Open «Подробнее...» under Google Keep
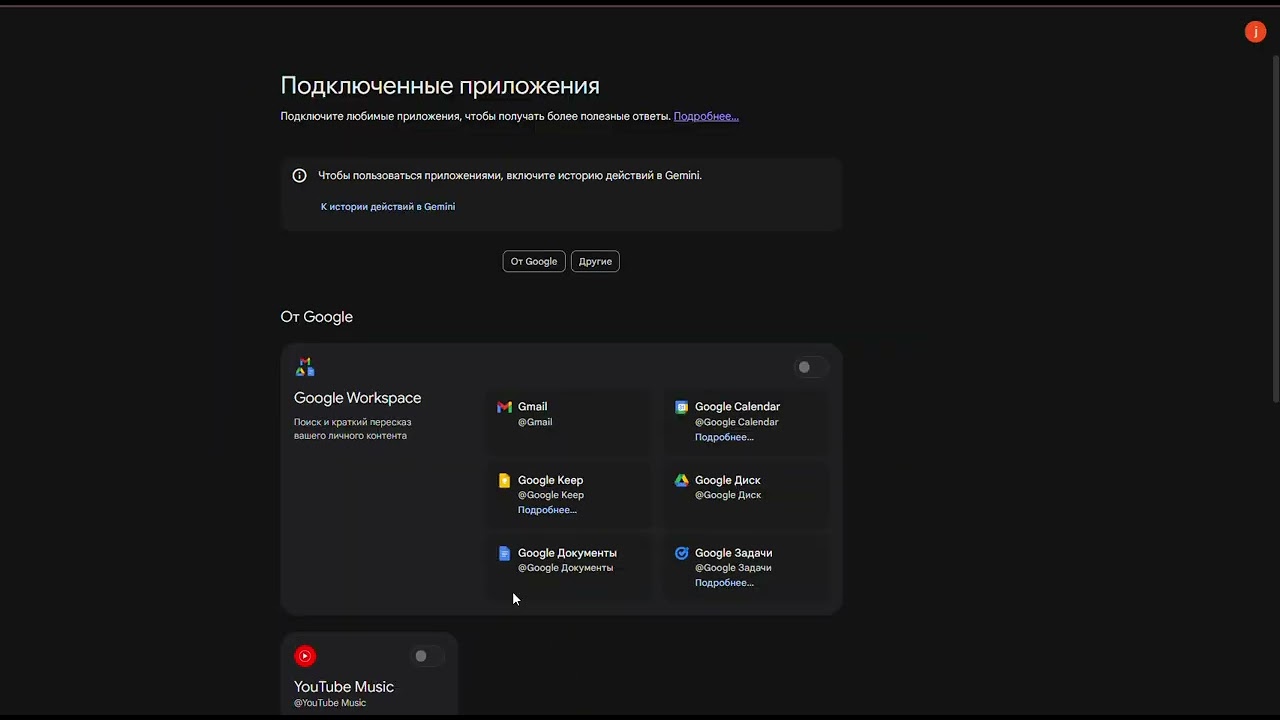The width and height of the screenshot is (1280, 720). 547,510
